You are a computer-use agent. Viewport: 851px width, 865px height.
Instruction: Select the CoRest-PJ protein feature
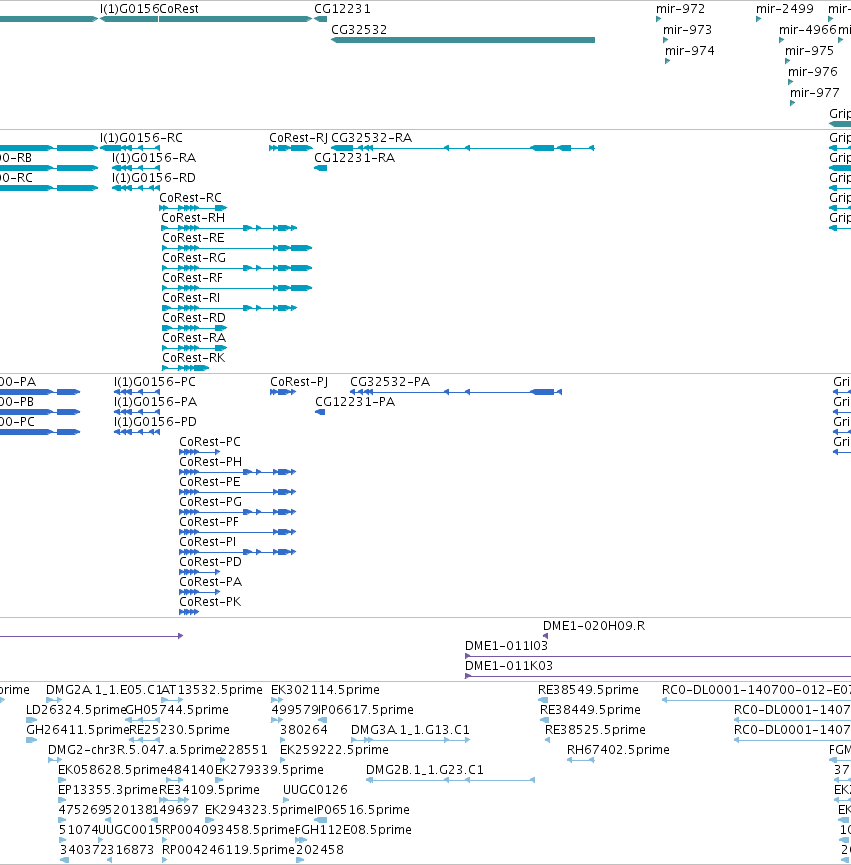283,392
